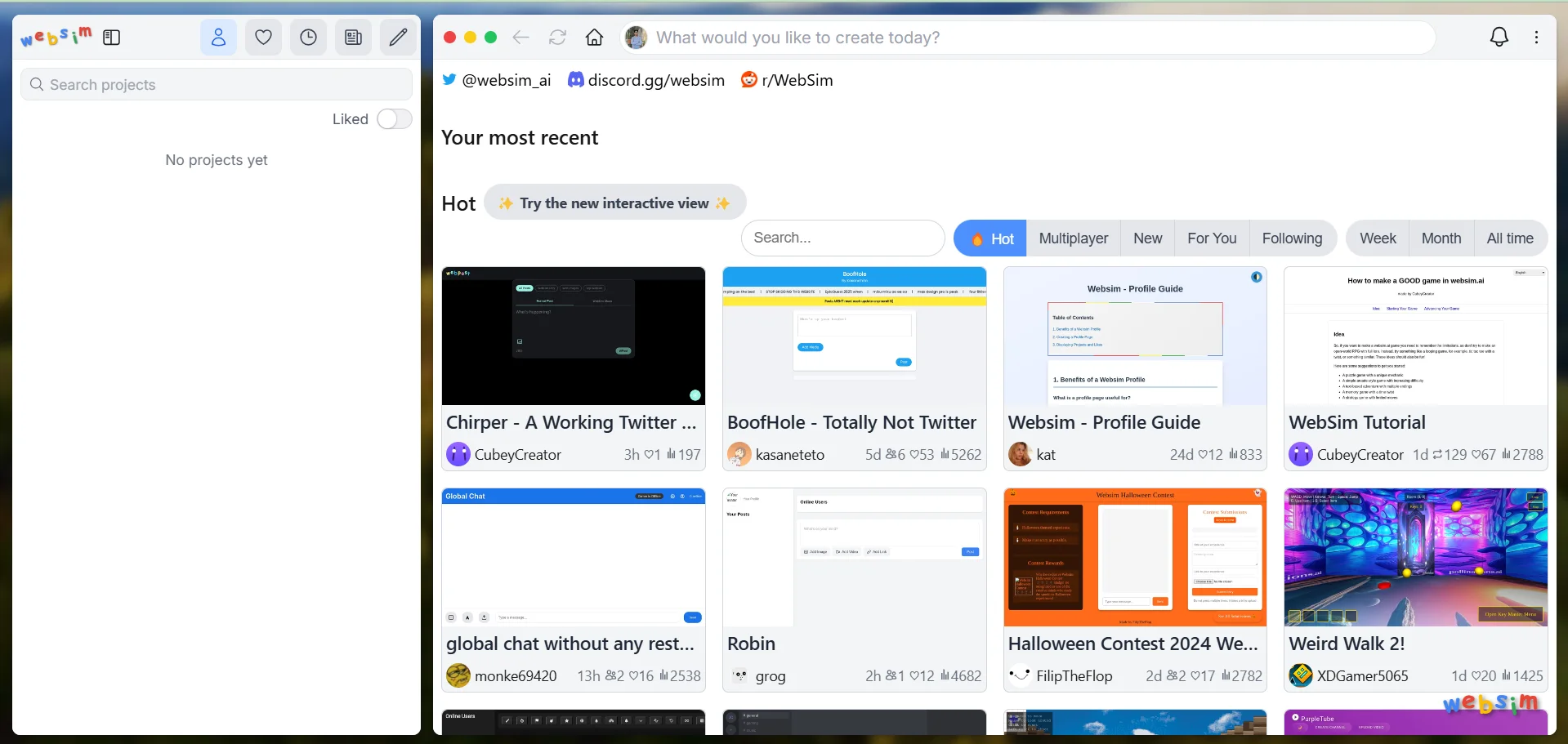
Task: Open liked projects heart icon
Action: point(263,38)
